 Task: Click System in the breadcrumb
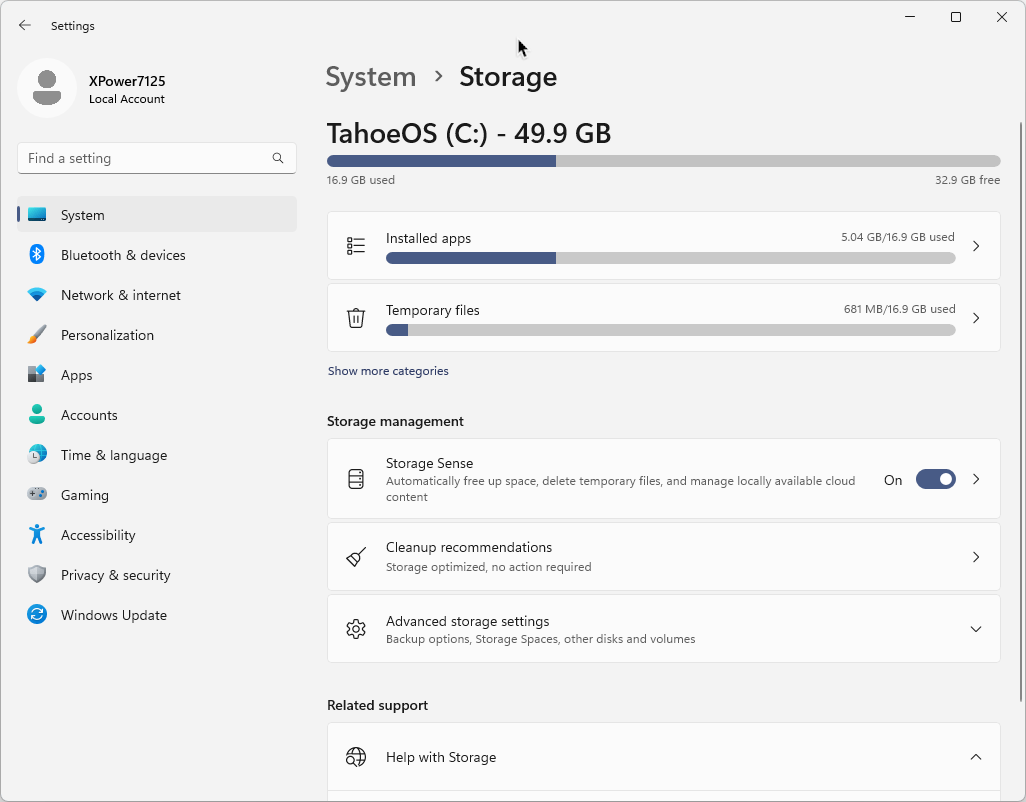[x=371, y=77]
